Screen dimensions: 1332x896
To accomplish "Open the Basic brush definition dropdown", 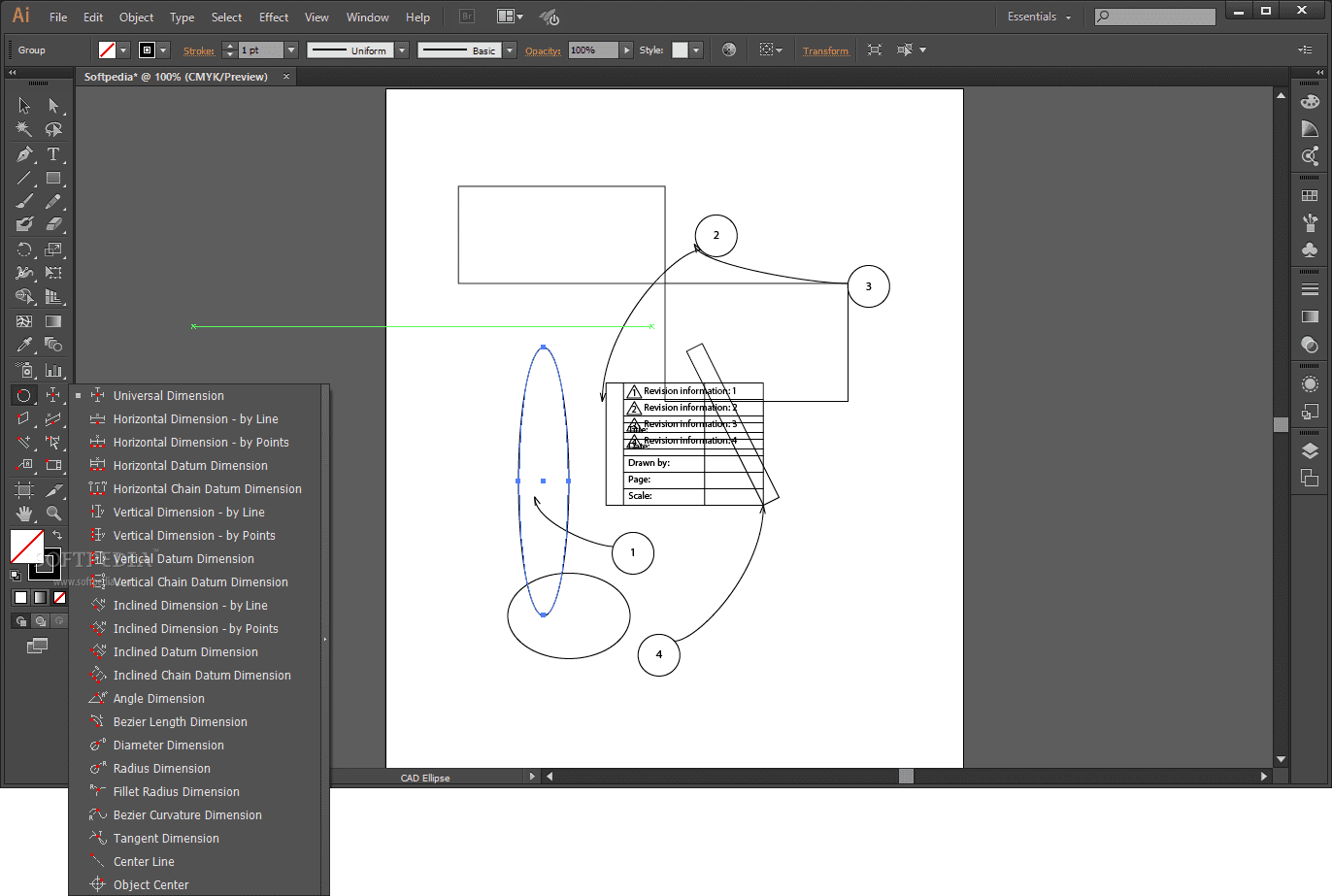I will click(510, 50).
